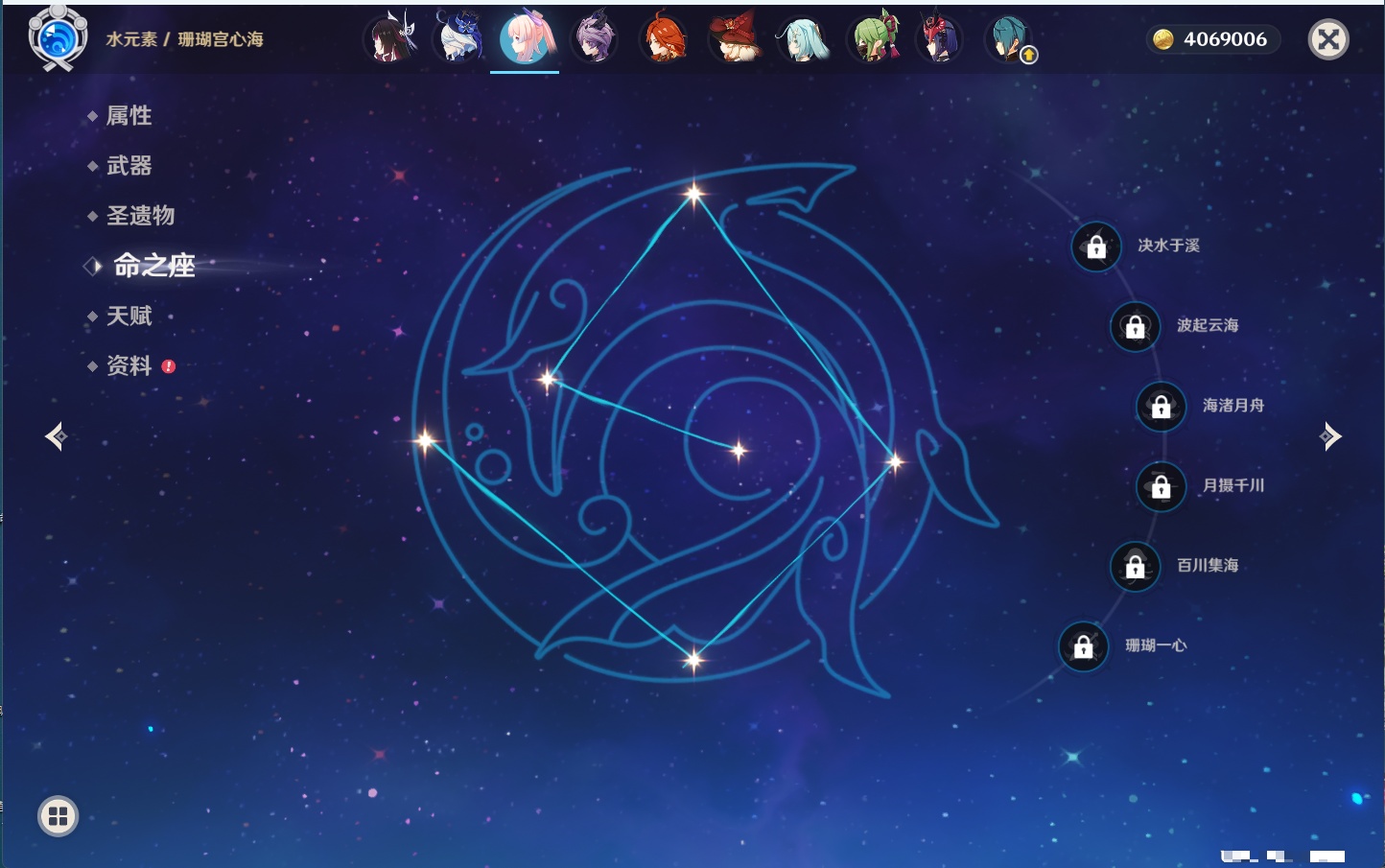Select the avatar wearing a red oni mask
This screenshot has height=868, width=1385.
(940, 39)
